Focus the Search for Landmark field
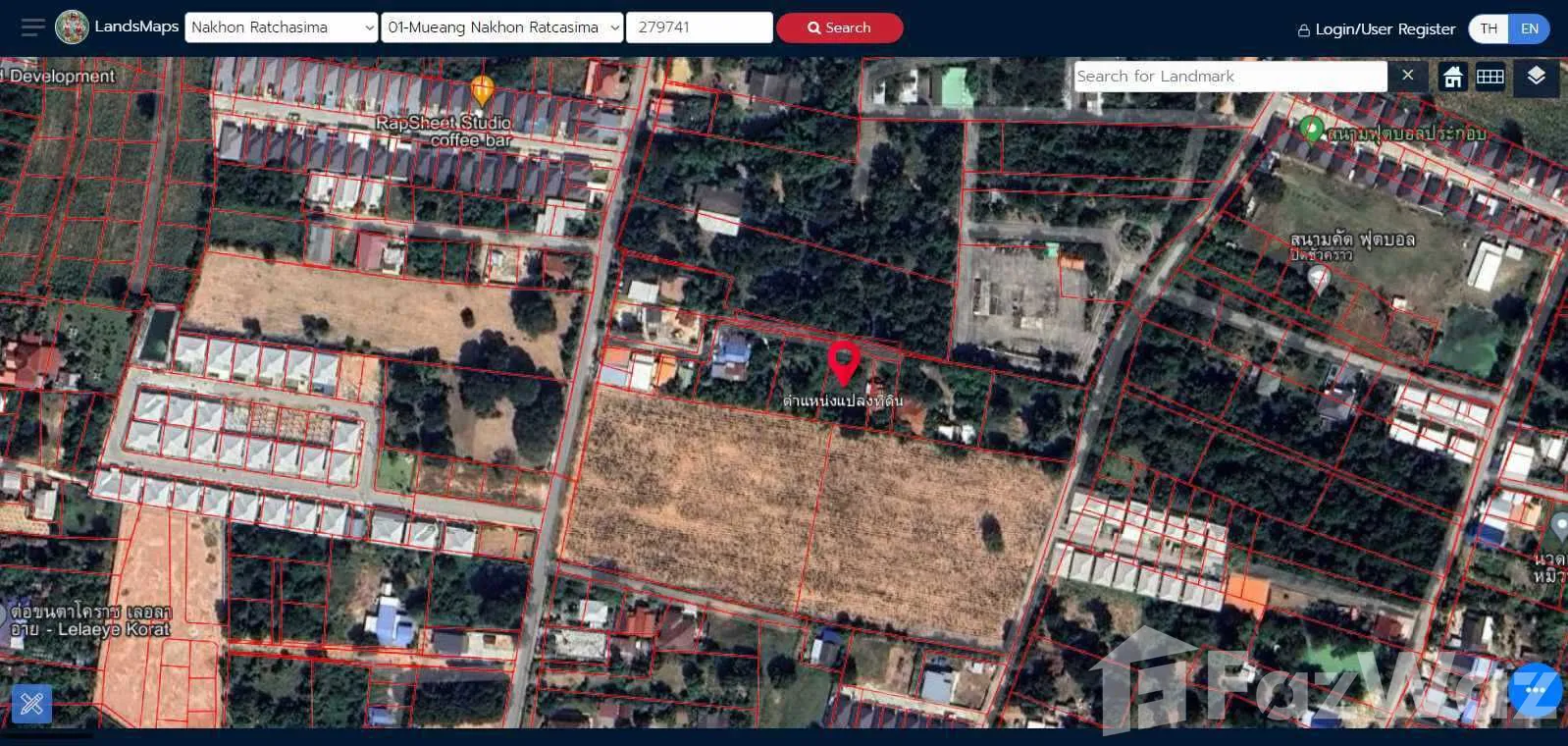Image resolution: width=1568 pixels, height=746 pixels. pos(1229,77)
